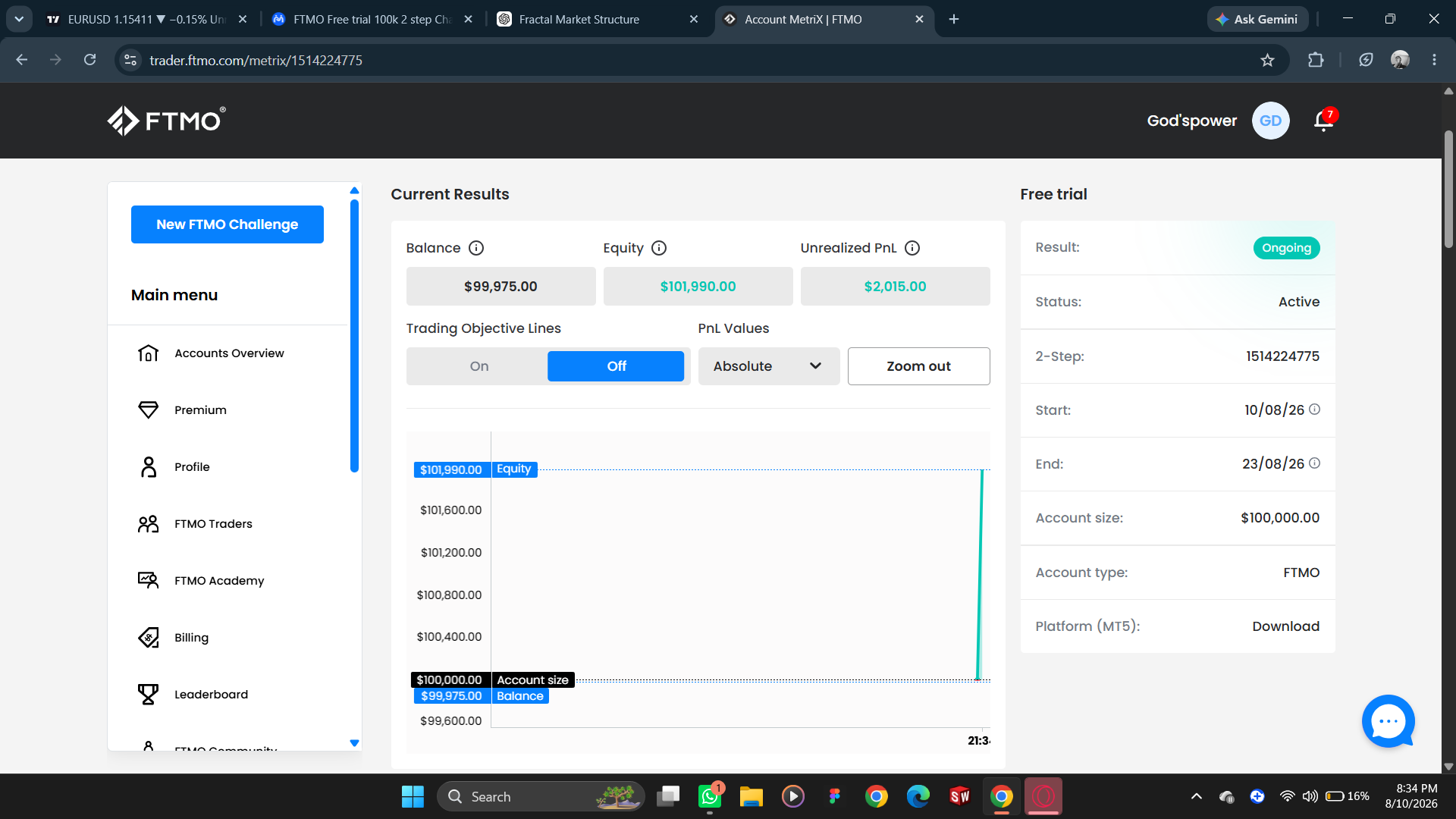
Task: Turn Trading Objective Lines On
Action: 479,366
